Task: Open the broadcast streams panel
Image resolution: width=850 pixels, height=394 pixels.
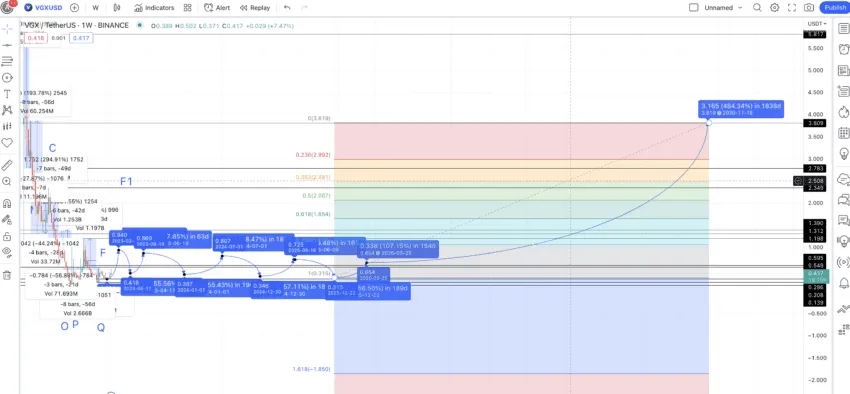Action: (843, 262)
